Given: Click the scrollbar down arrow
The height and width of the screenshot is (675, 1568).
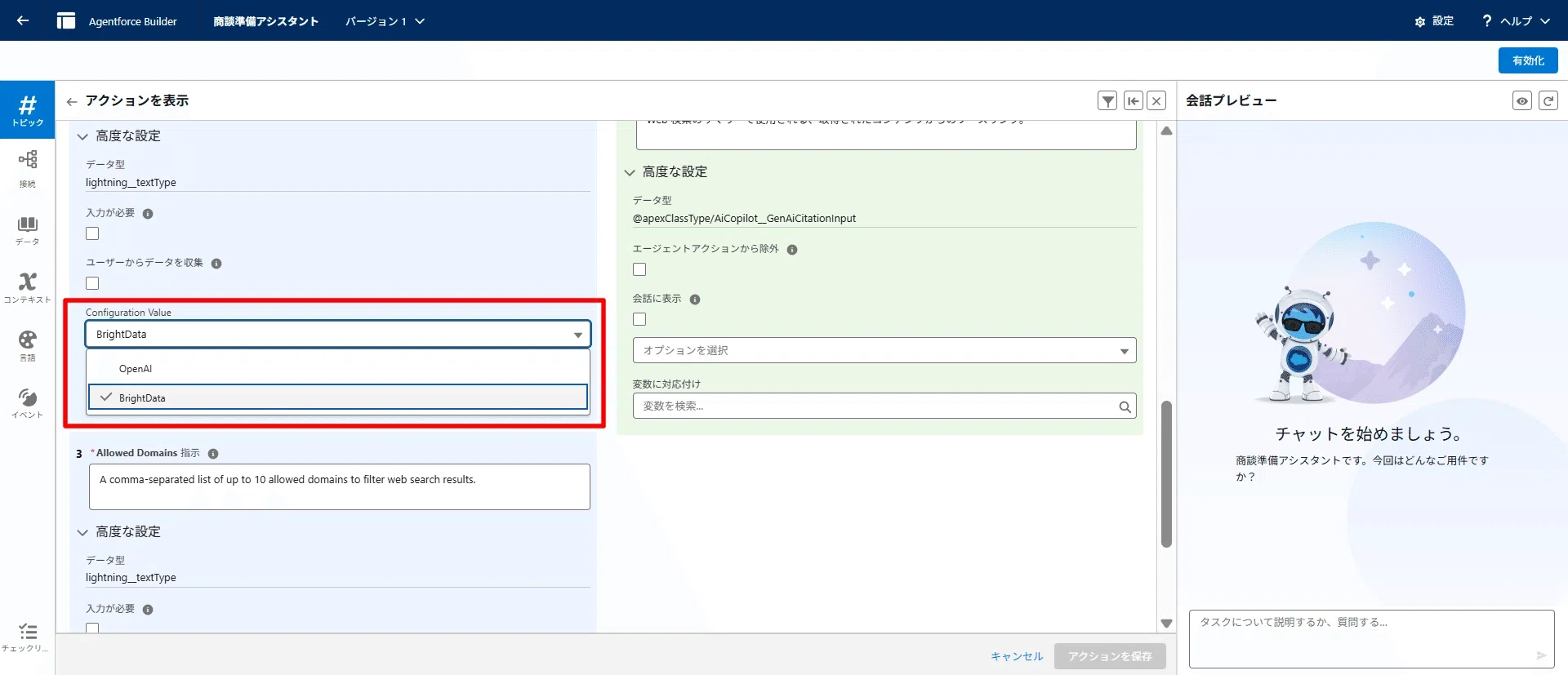Looking at the screenshot, I should point(1166,624).
